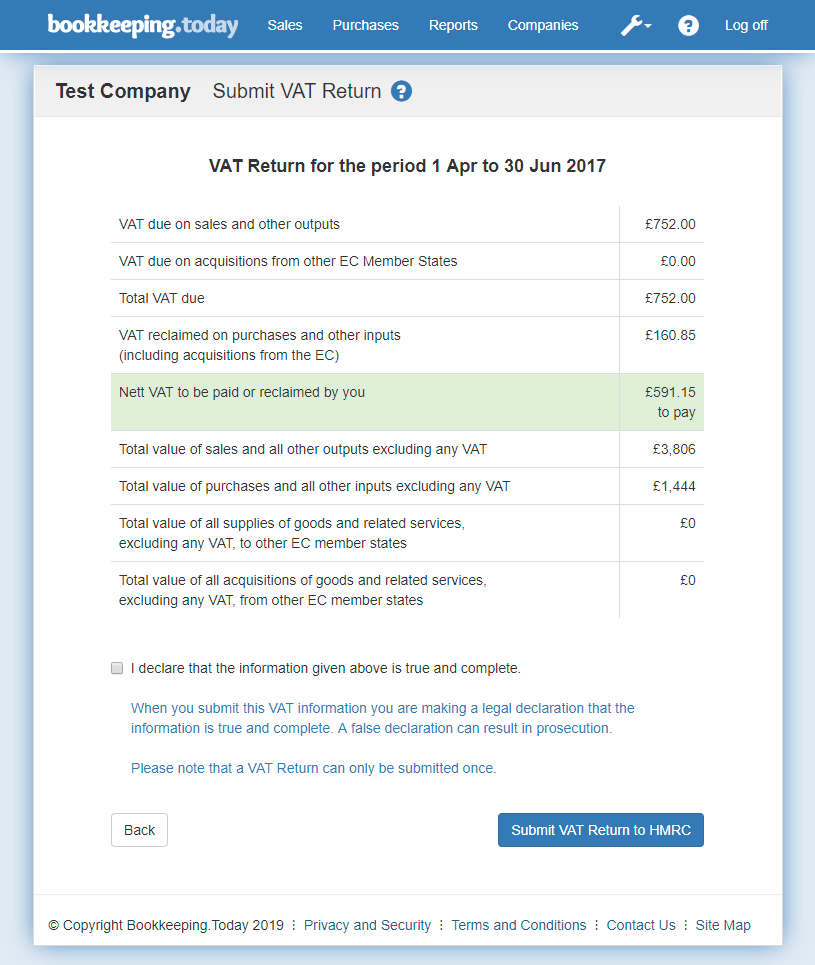Open Terms and Conditions link
The width and height of the screenshot is (815, 965).
[x=518, y=925]
